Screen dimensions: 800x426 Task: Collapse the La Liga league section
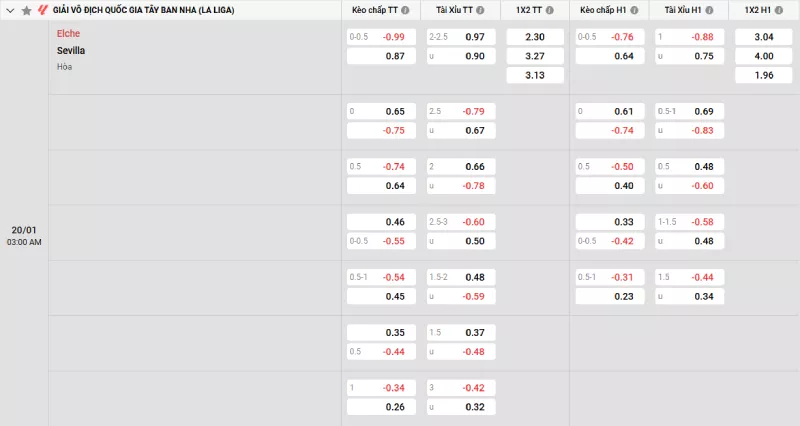[11, 10]
